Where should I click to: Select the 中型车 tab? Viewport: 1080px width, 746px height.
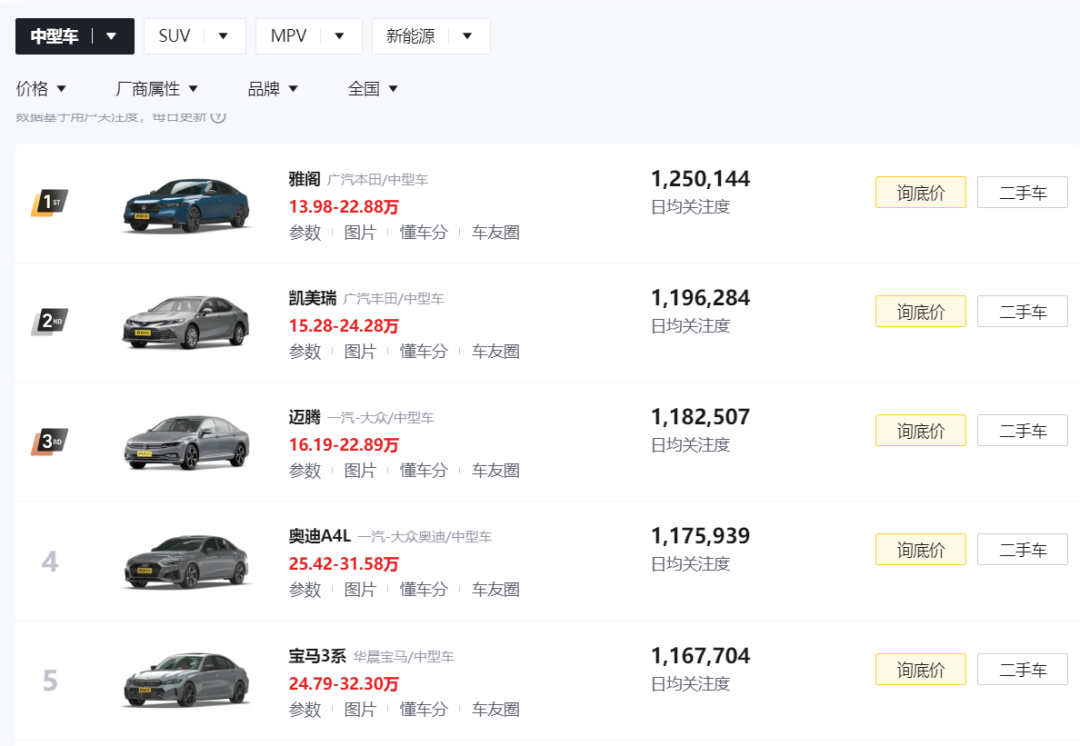tap(75, 37)
